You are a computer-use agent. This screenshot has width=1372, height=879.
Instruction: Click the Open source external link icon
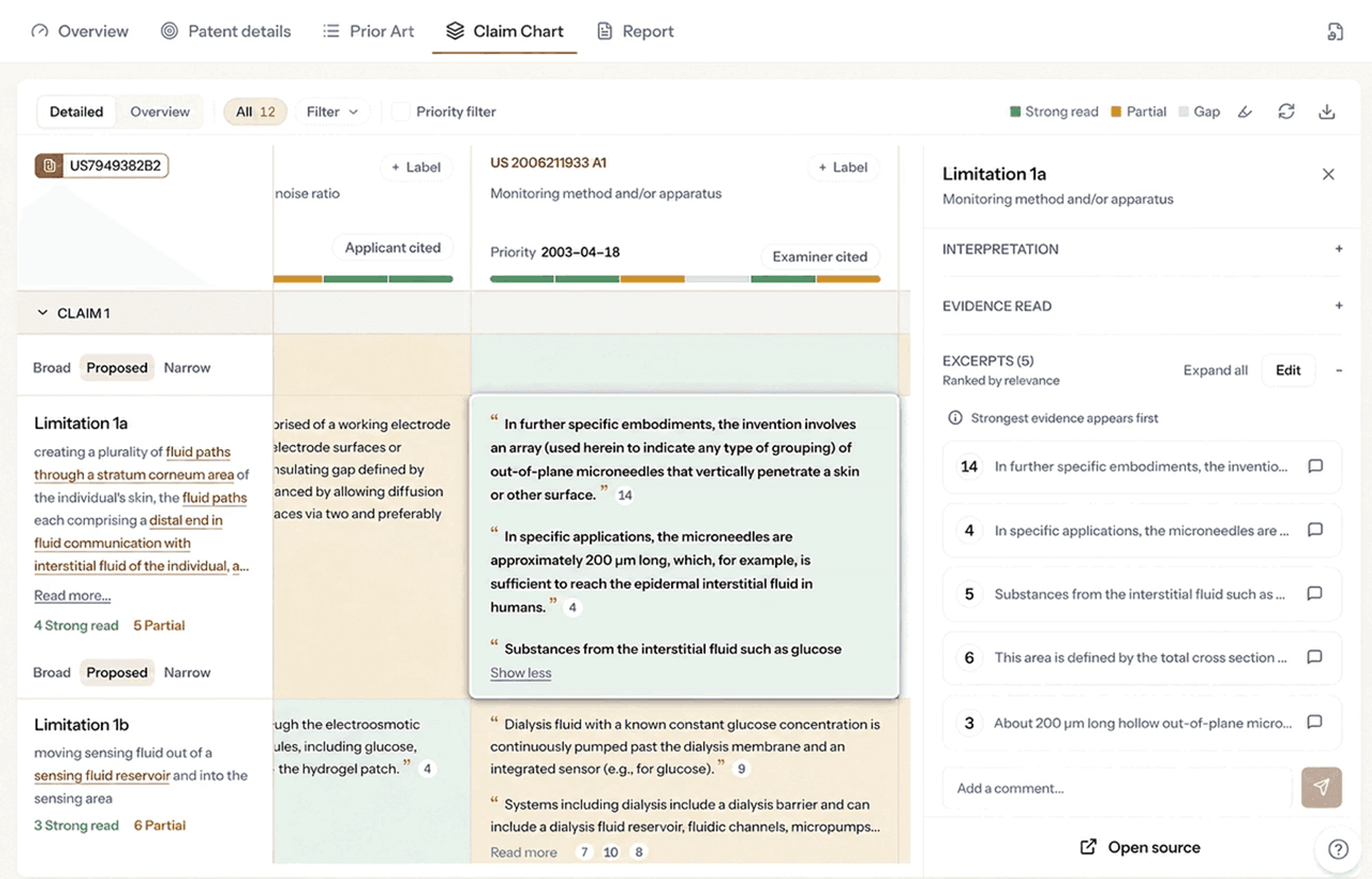tap(1088, 846)
